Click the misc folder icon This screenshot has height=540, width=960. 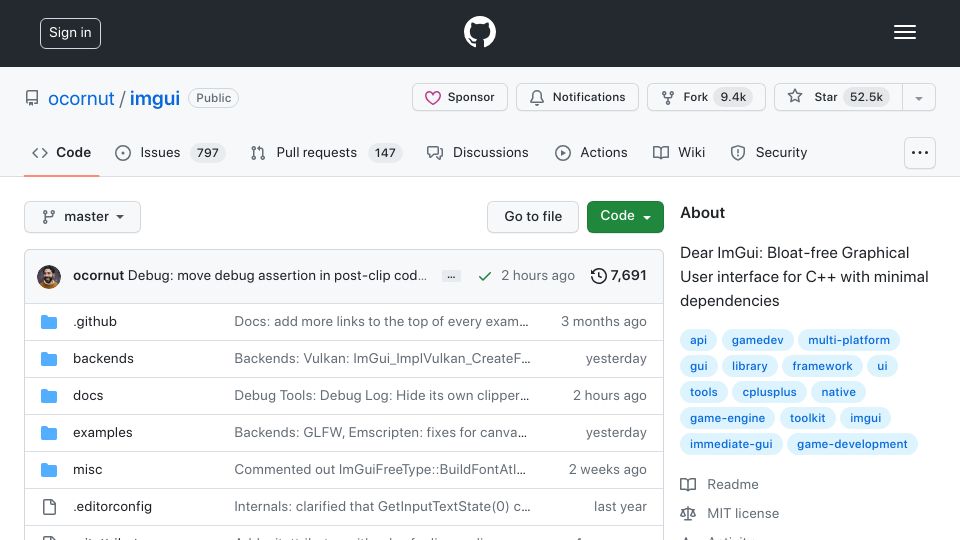[x=49, y=470]
